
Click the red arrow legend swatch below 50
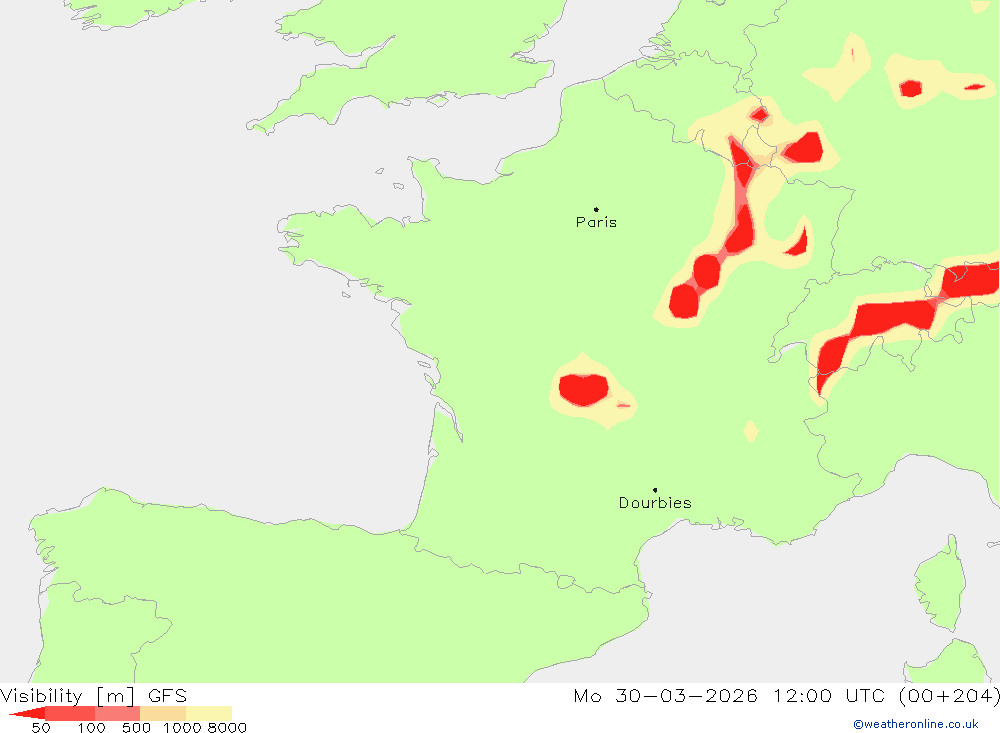pyautogui.click(x=27, y=713)
